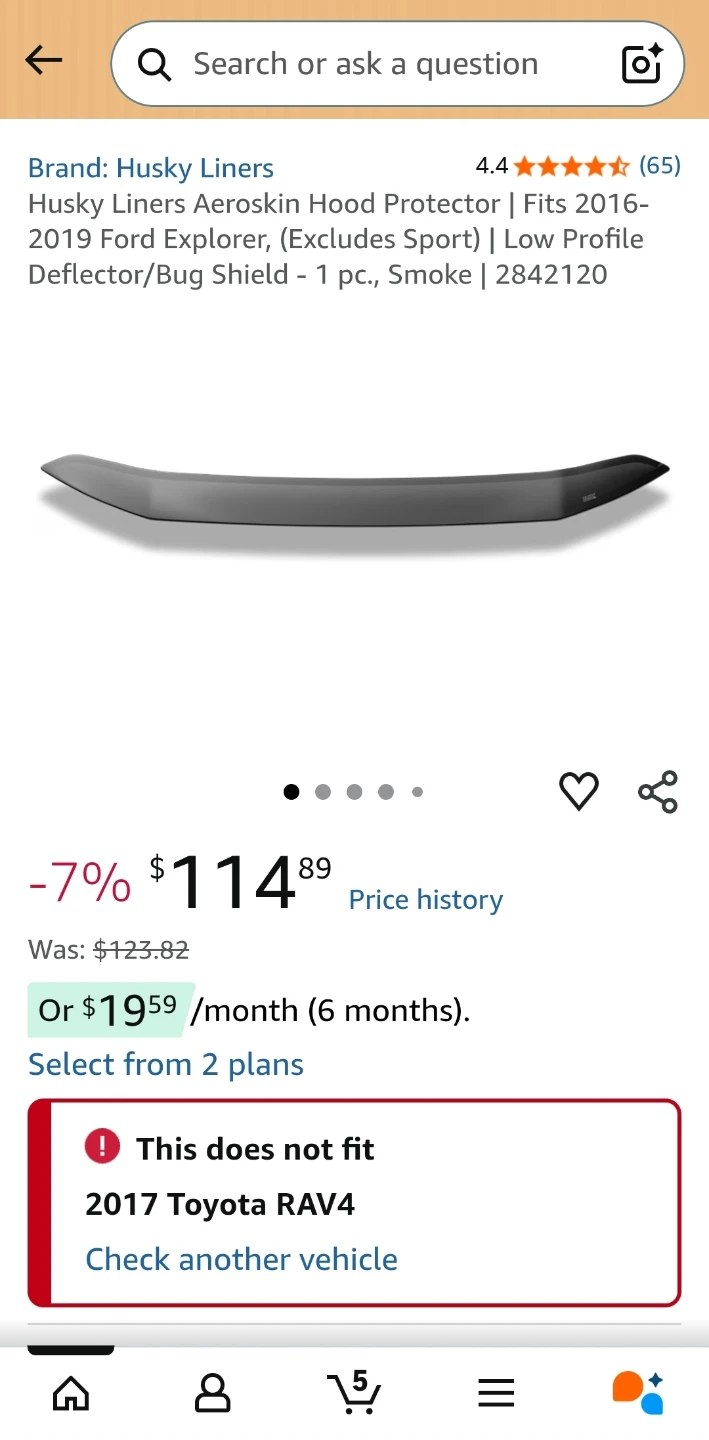This screenshot has height=1440, width=709.
Task: Tap the back arrow icon
Action: point(43,62)
